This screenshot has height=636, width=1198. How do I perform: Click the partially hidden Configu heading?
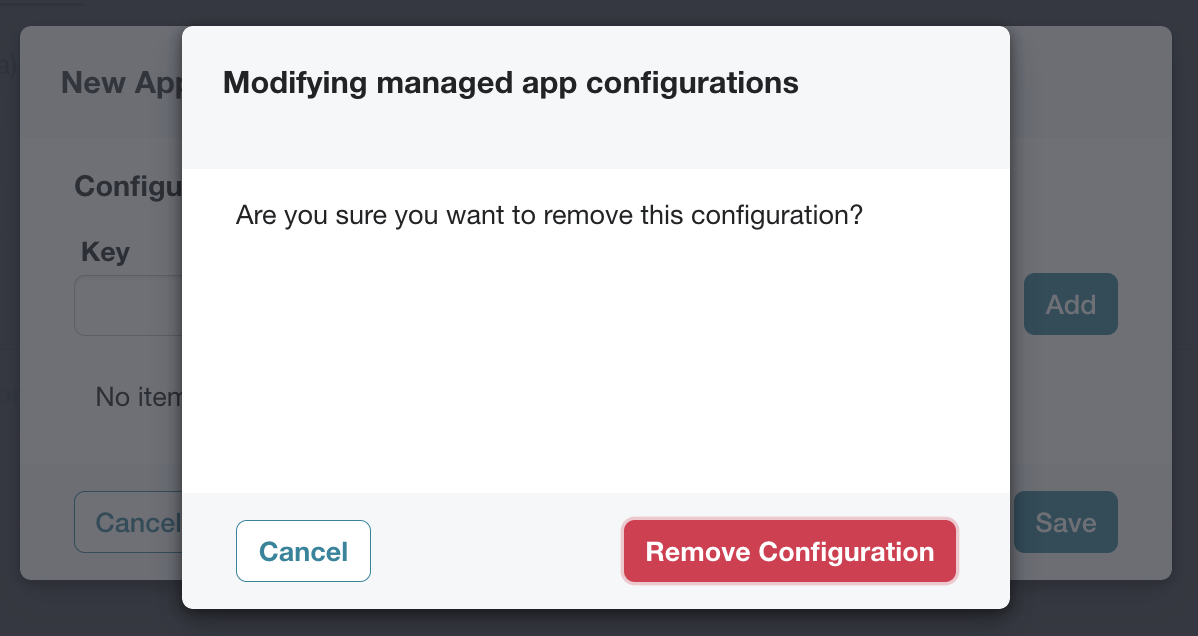[128, 187]
